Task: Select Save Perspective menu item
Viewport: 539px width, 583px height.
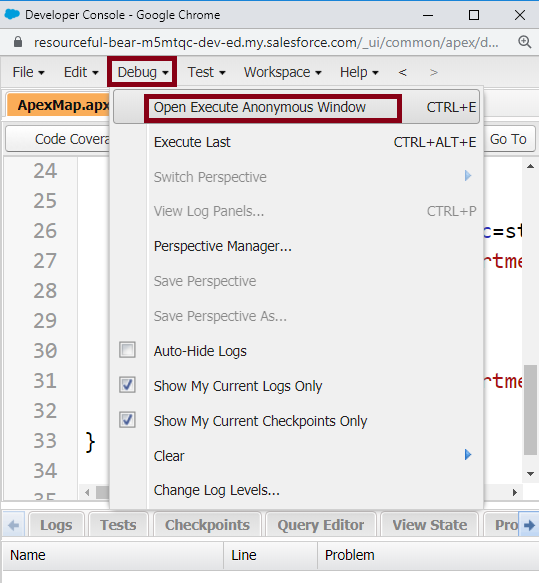Action: 296,281
